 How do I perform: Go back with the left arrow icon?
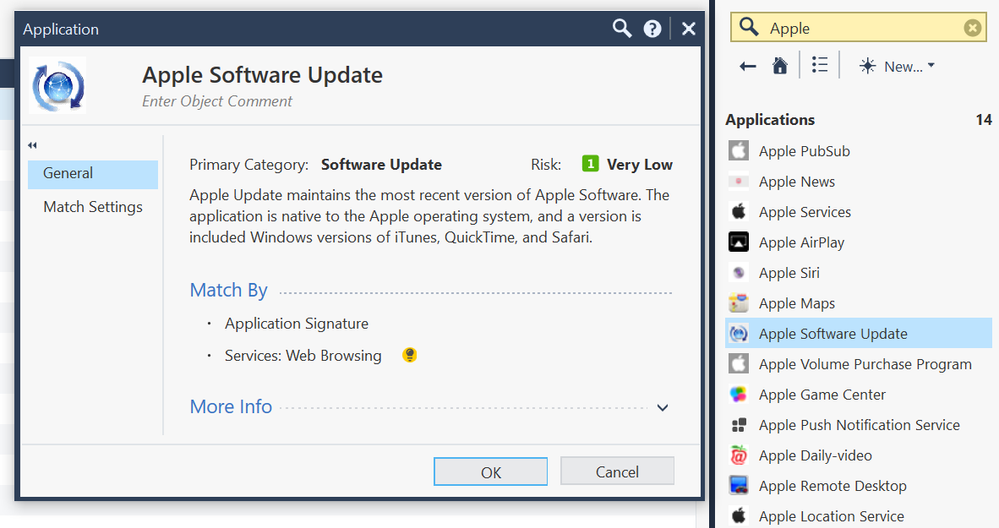(x=747, y=66)
